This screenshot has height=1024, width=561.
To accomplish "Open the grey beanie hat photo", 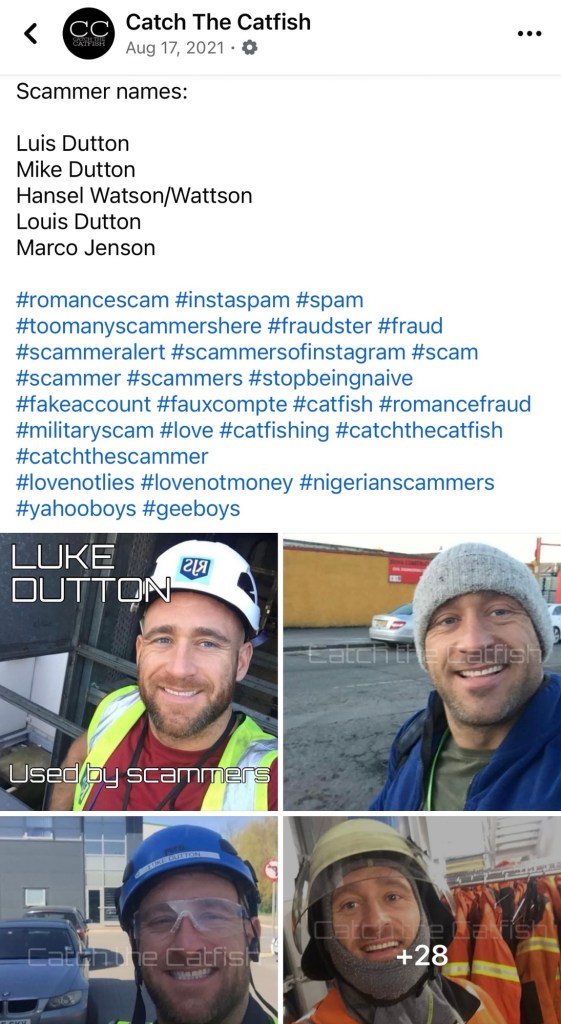I will pos(422,671).
